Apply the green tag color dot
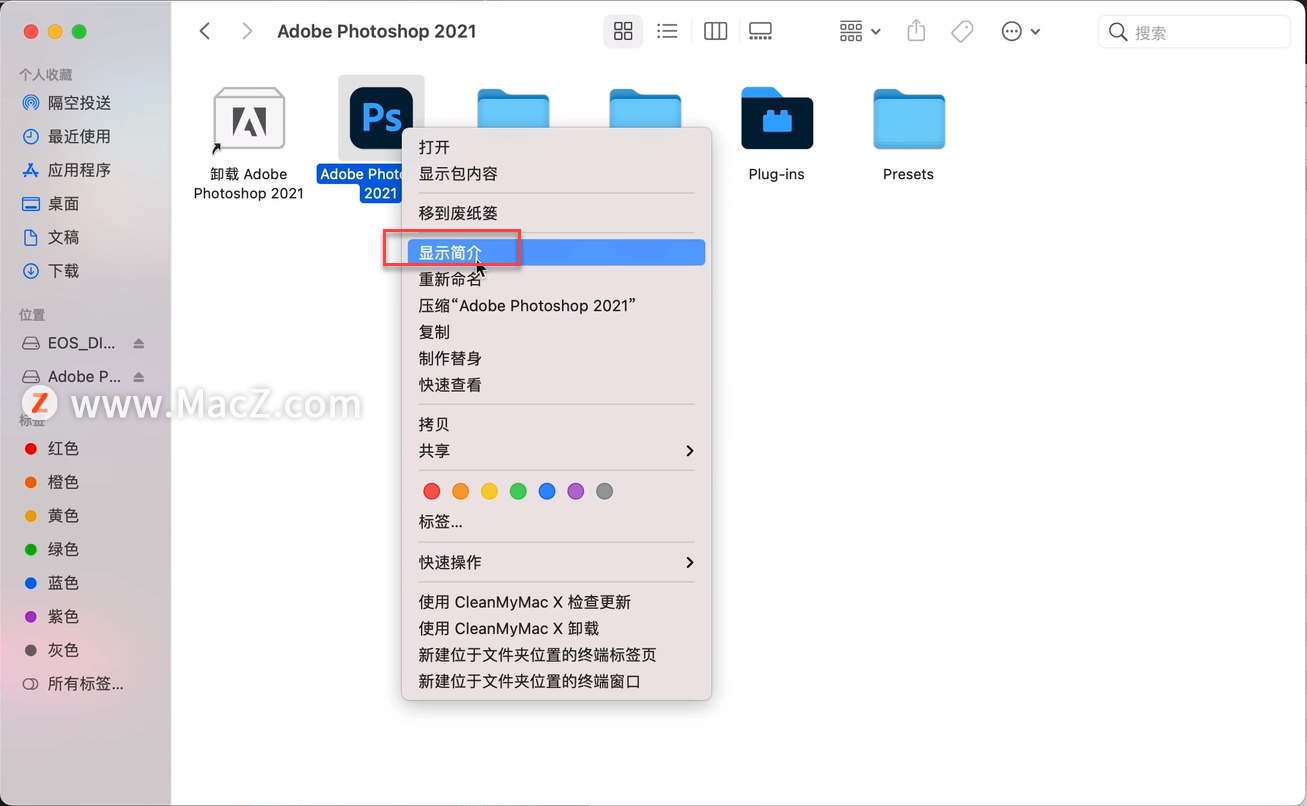 click(518, 491)
